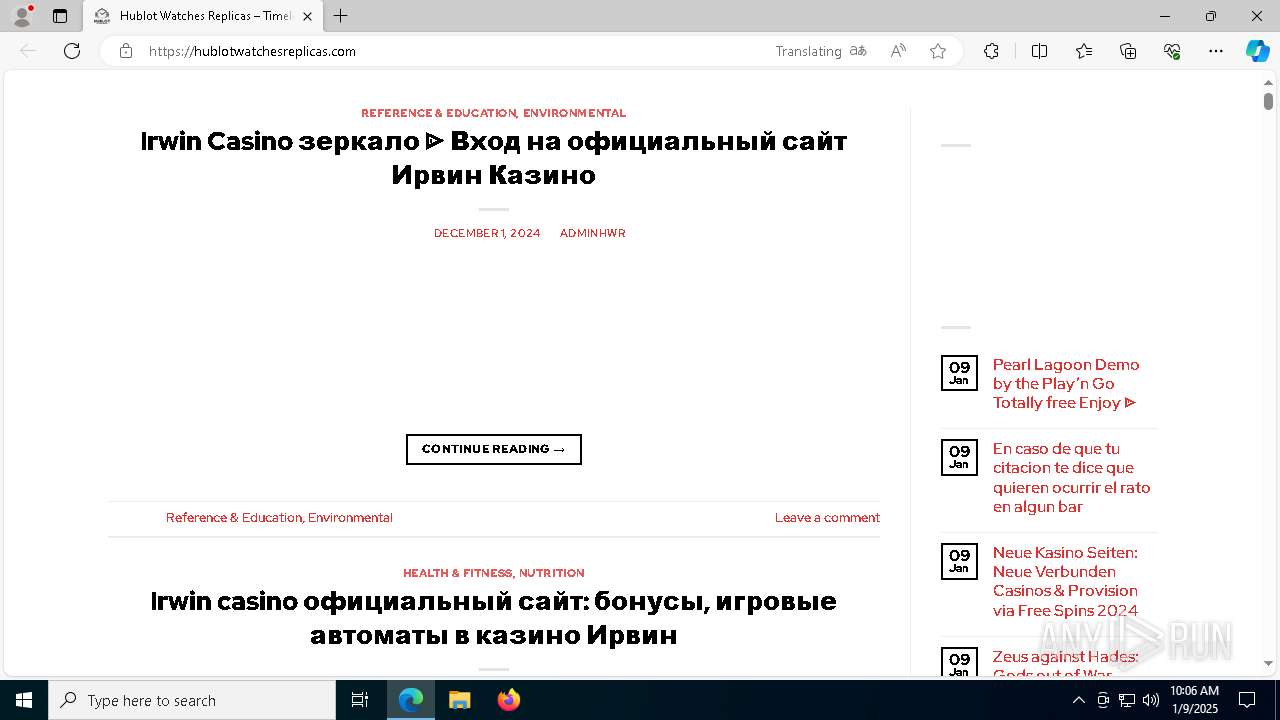Add this page to favorites star
The height and width of the screenshot is (720, 1280).
pos(938,51)
